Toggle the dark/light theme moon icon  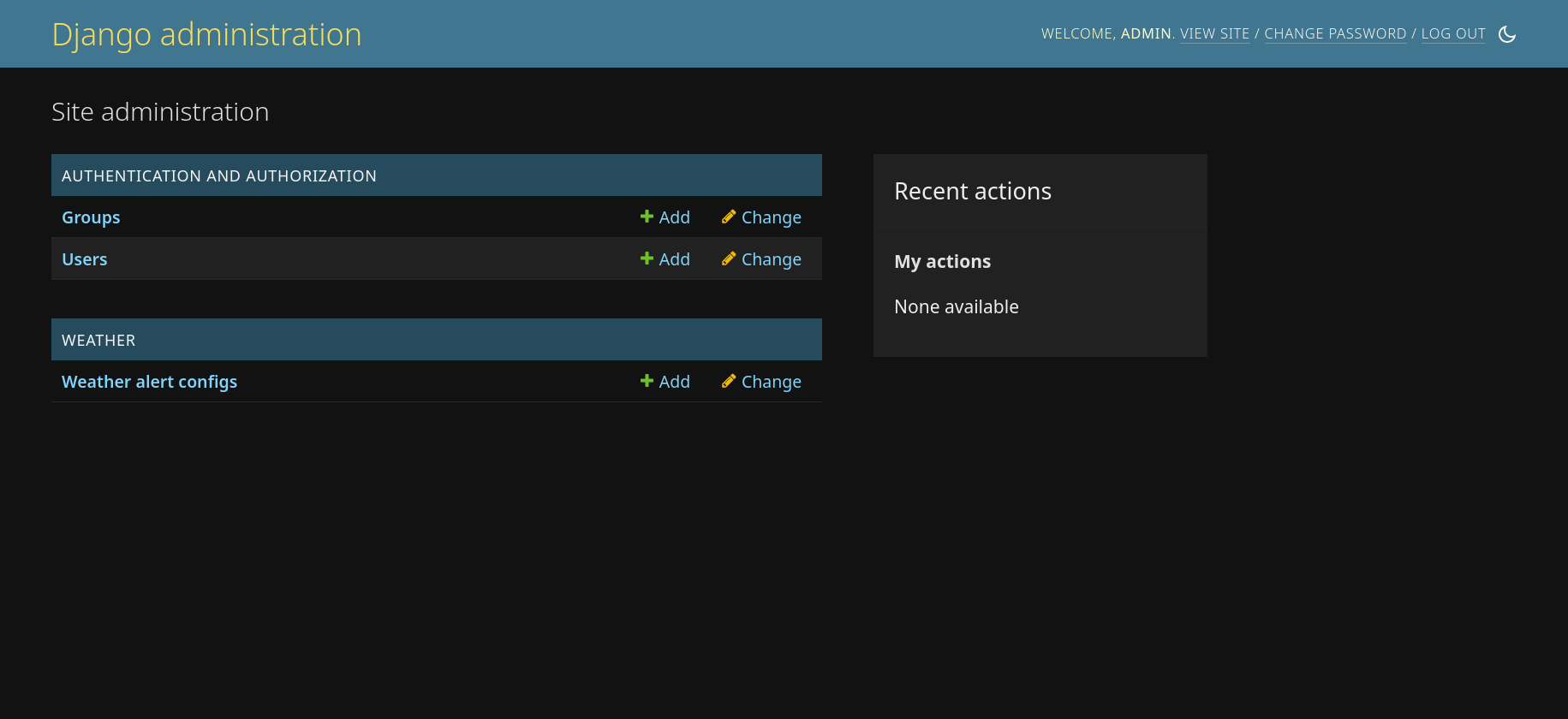(1507, 34)
